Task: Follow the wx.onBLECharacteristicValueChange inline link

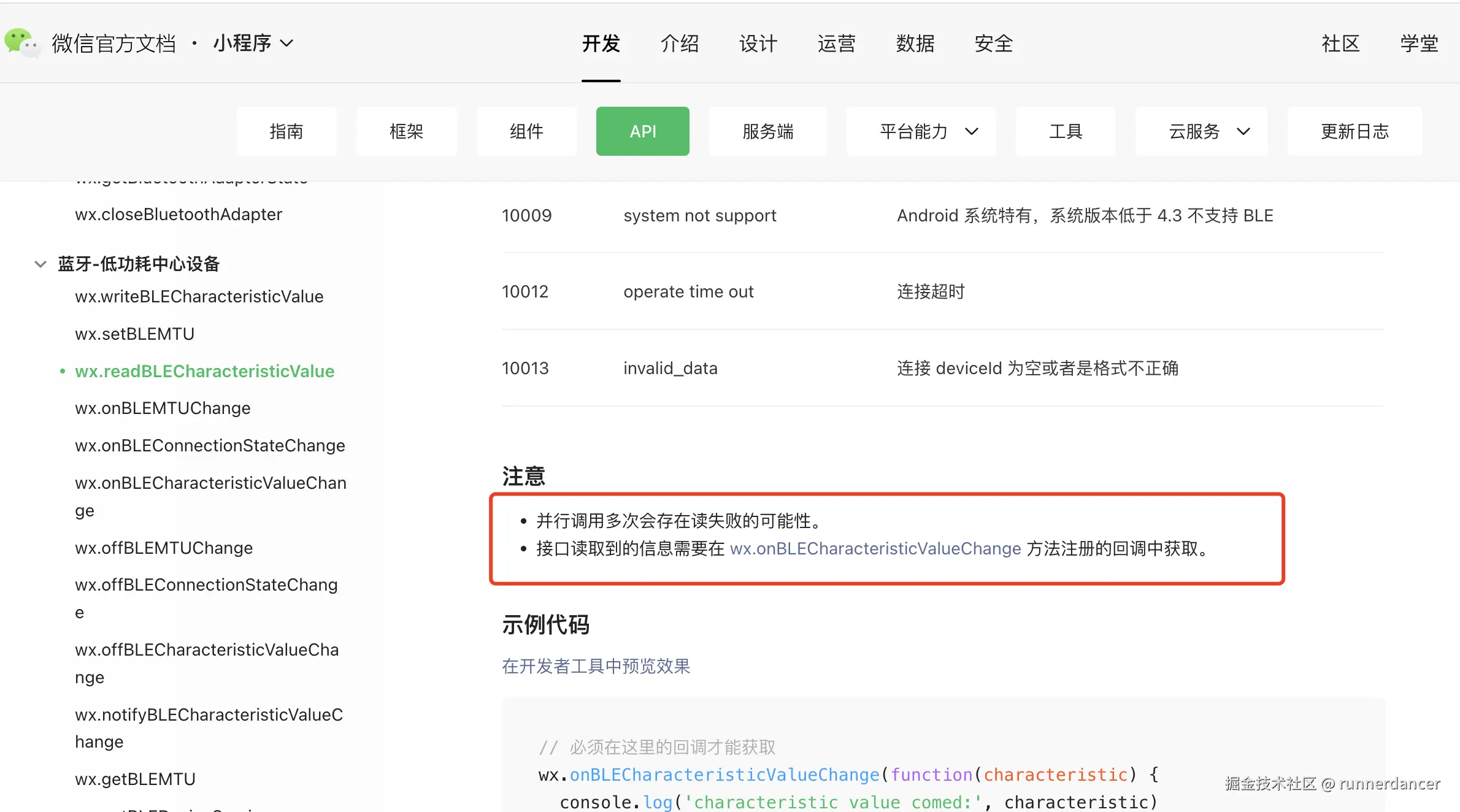Action: (x=875, y=548)
